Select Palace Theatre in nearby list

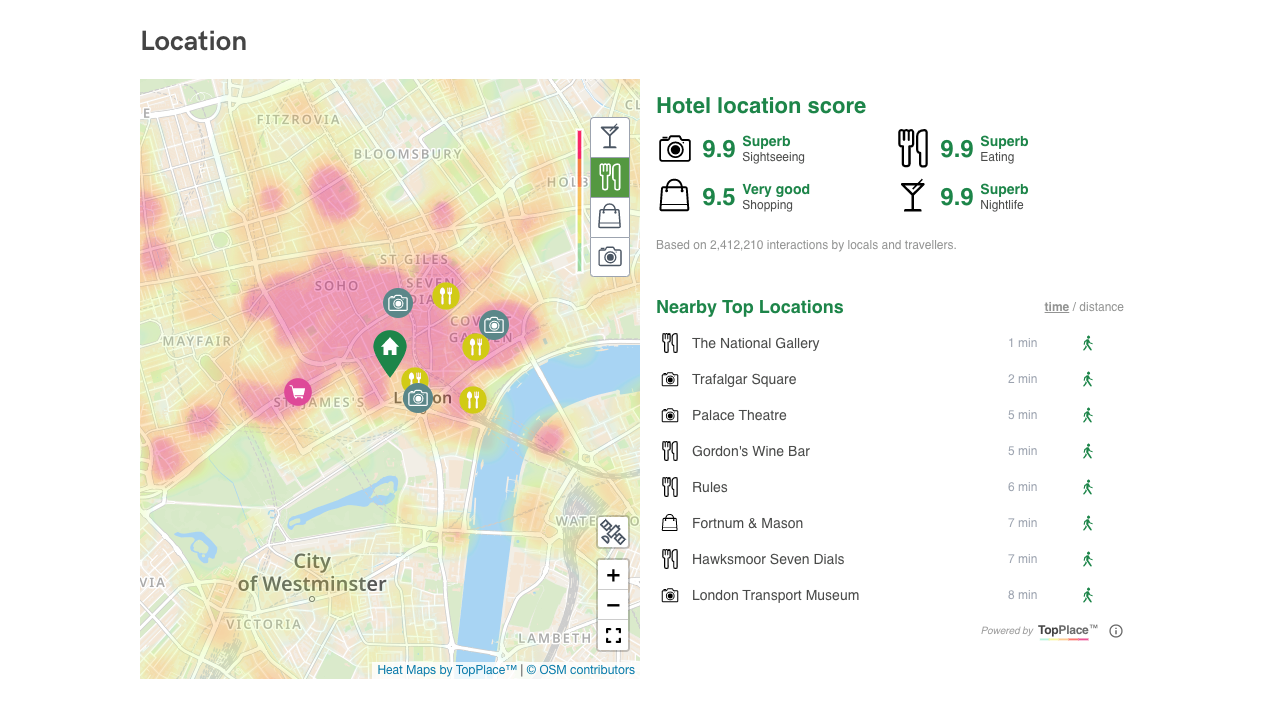[x=739, y=415]
